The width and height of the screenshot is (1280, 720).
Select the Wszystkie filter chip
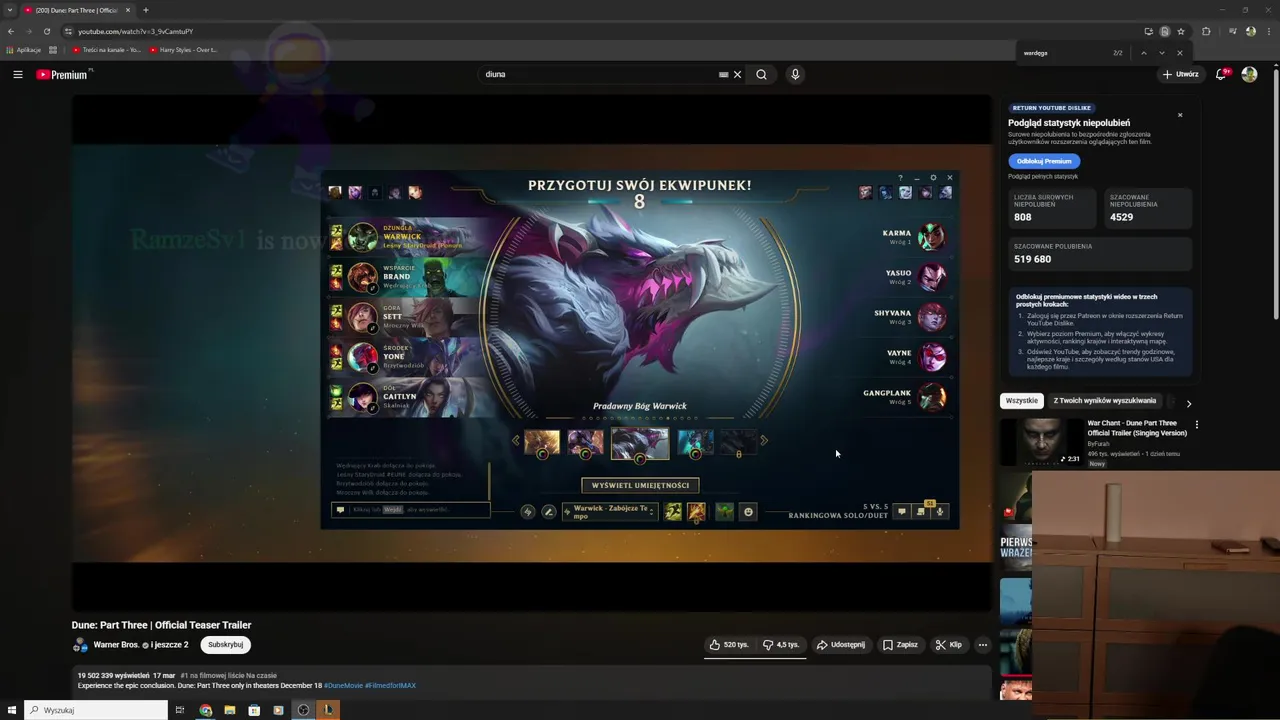point(1021,401)
